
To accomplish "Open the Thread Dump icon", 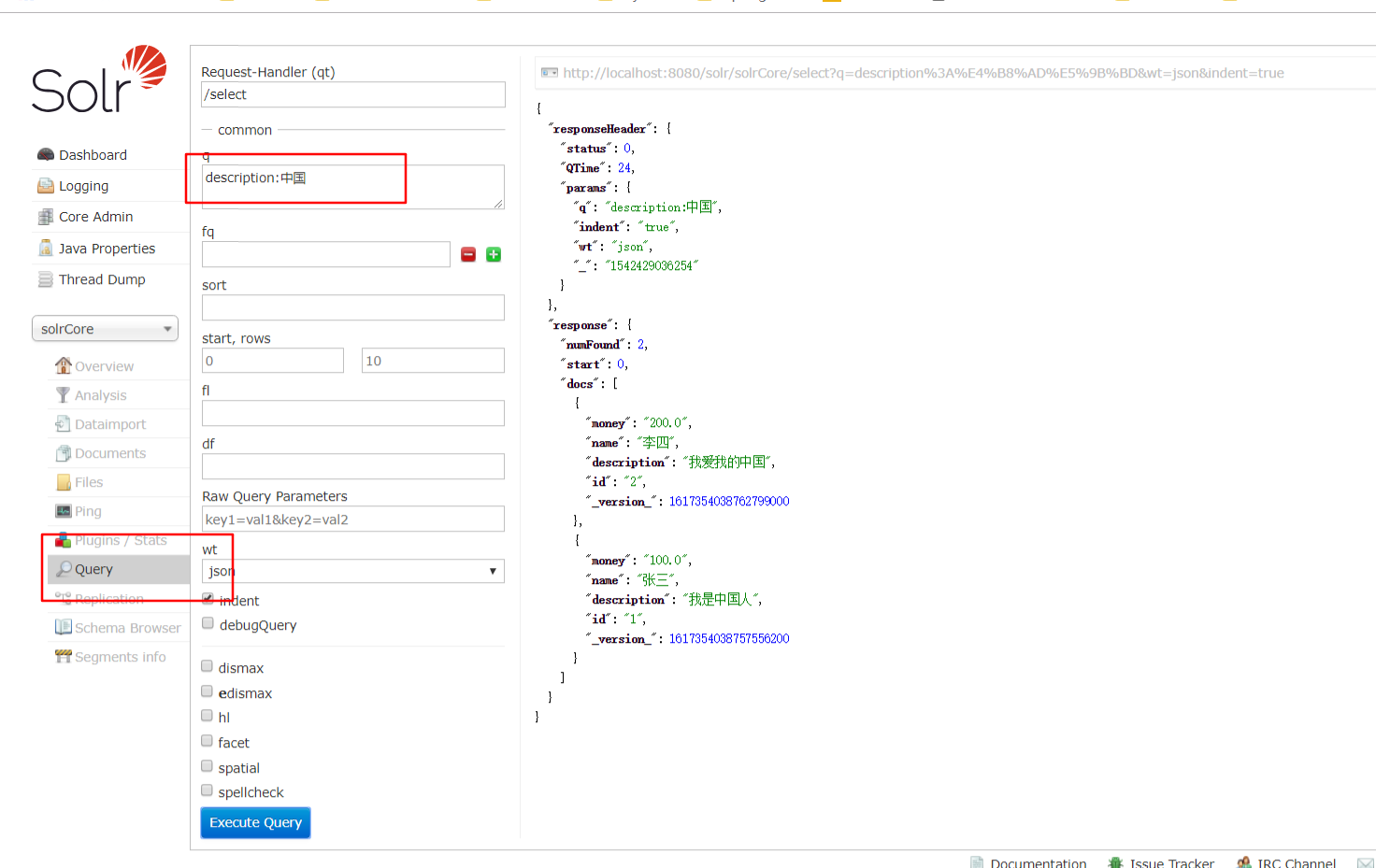I will (x=45, y=279).
